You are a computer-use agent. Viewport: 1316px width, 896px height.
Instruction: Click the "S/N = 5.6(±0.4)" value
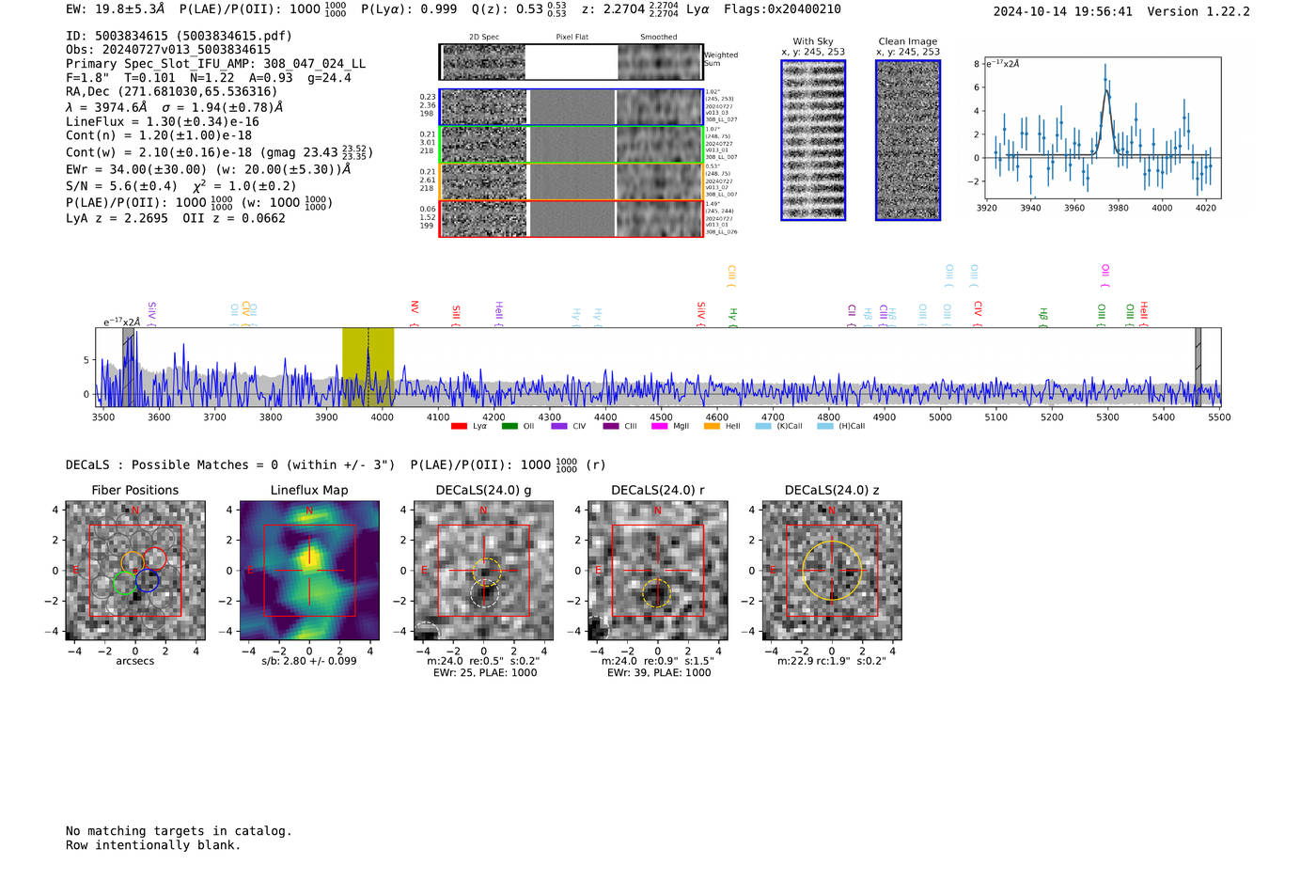121,186
